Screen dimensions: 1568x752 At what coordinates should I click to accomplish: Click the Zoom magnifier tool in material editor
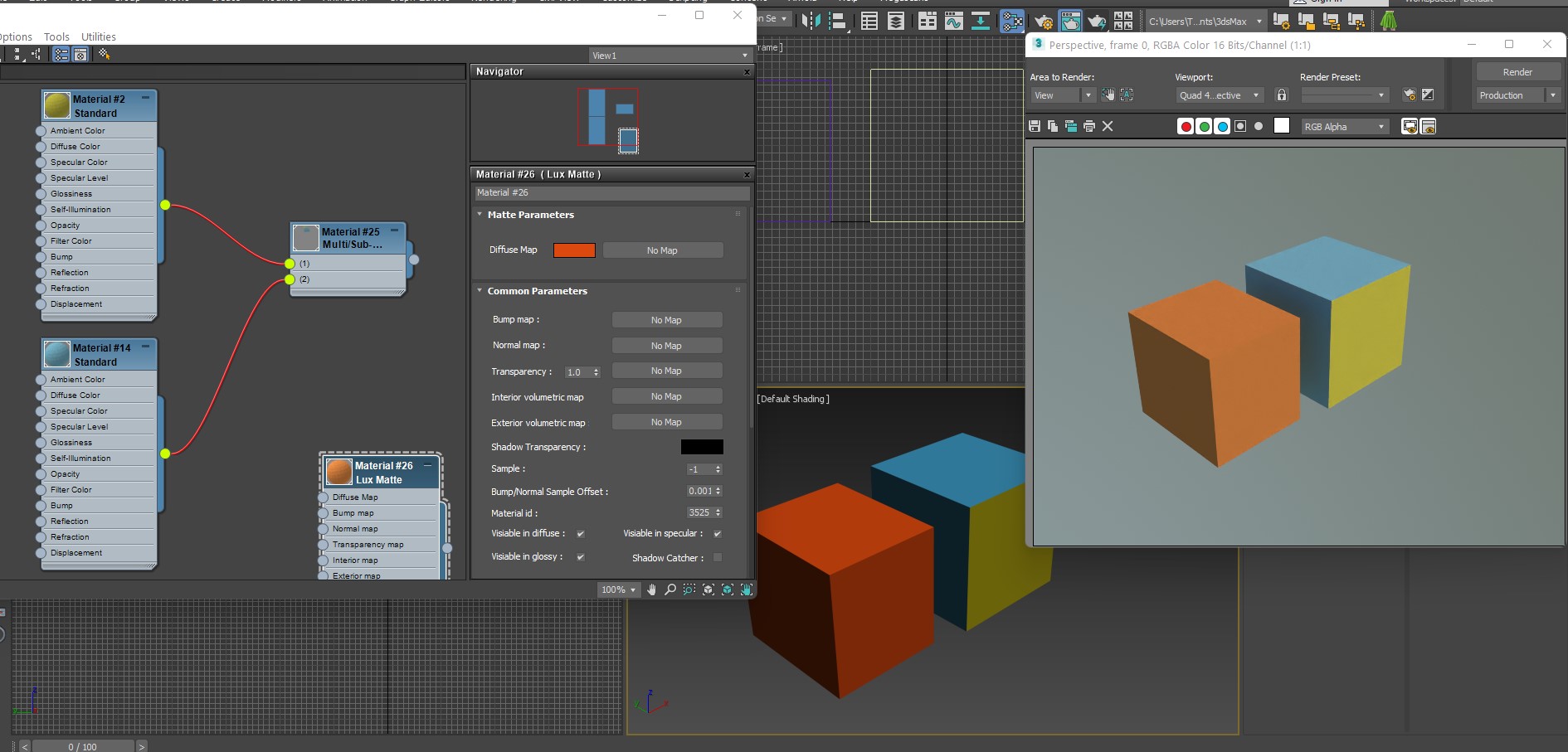tap(670, 589)
